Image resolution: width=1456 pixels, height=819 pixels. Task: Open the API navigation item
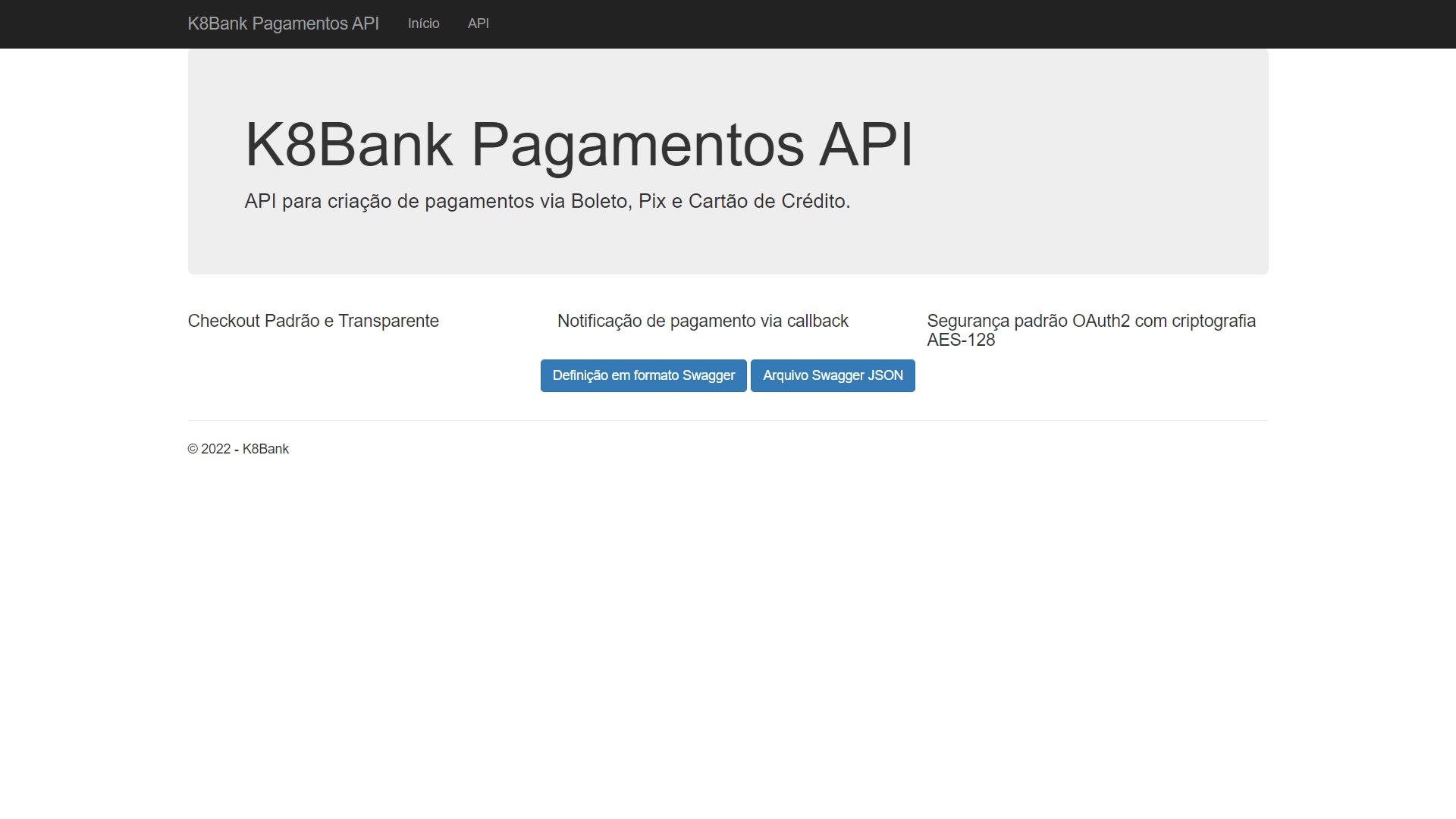click(x=478, y=24)
